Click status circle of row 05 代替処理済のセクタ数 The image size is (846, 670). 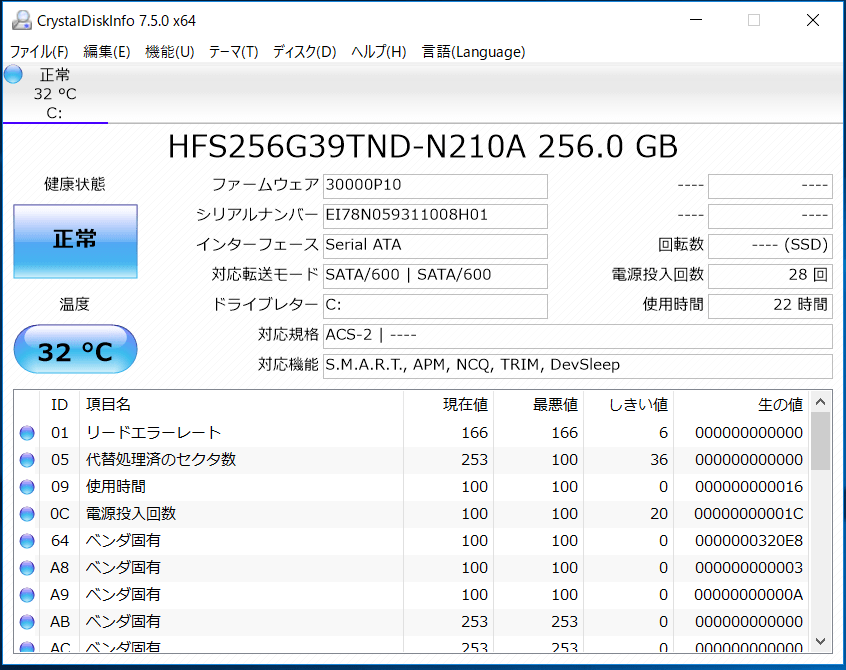[27, 460]
